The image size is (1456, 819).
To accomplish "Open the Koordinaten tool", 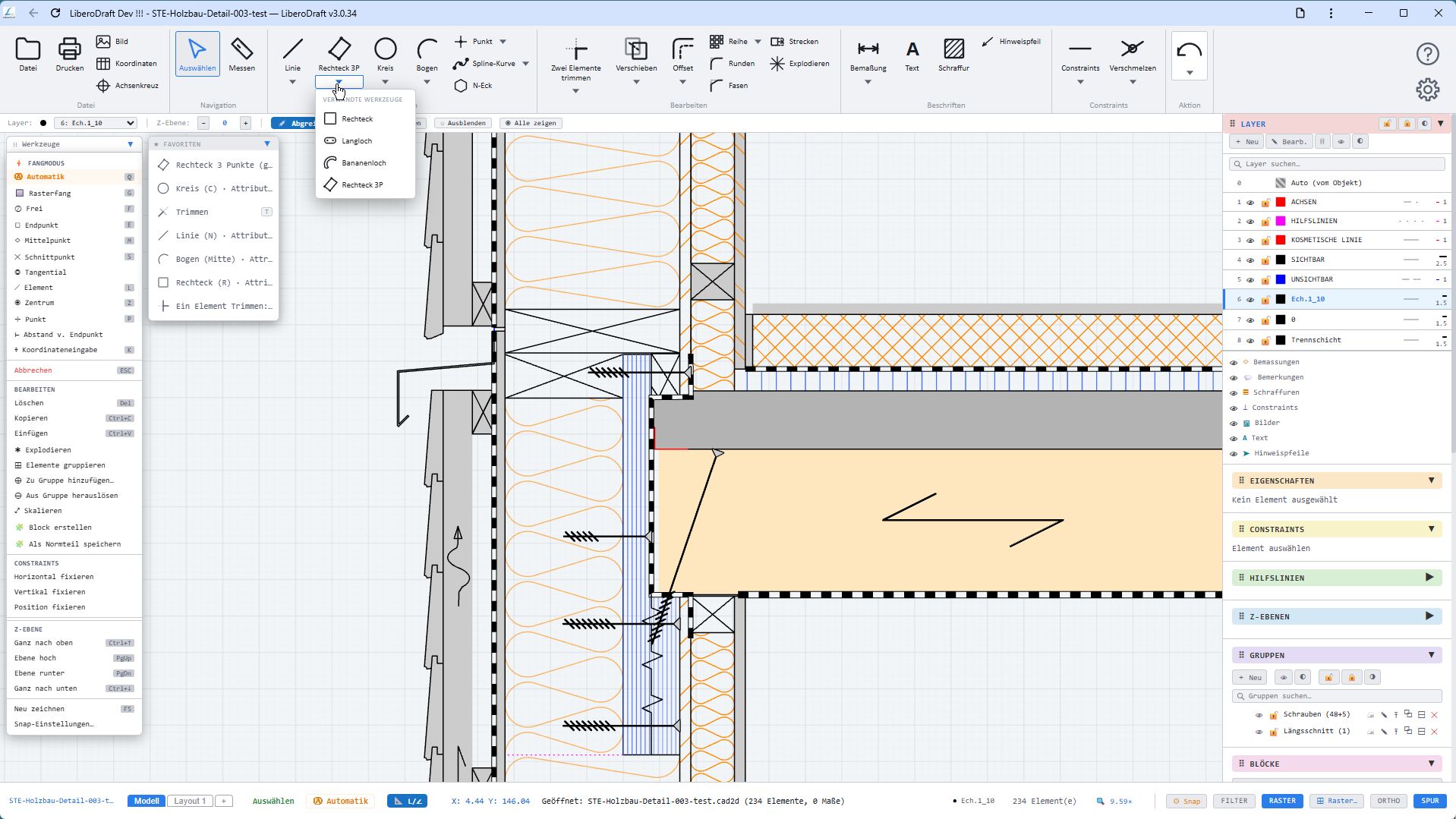I will (x=127, y=63).
